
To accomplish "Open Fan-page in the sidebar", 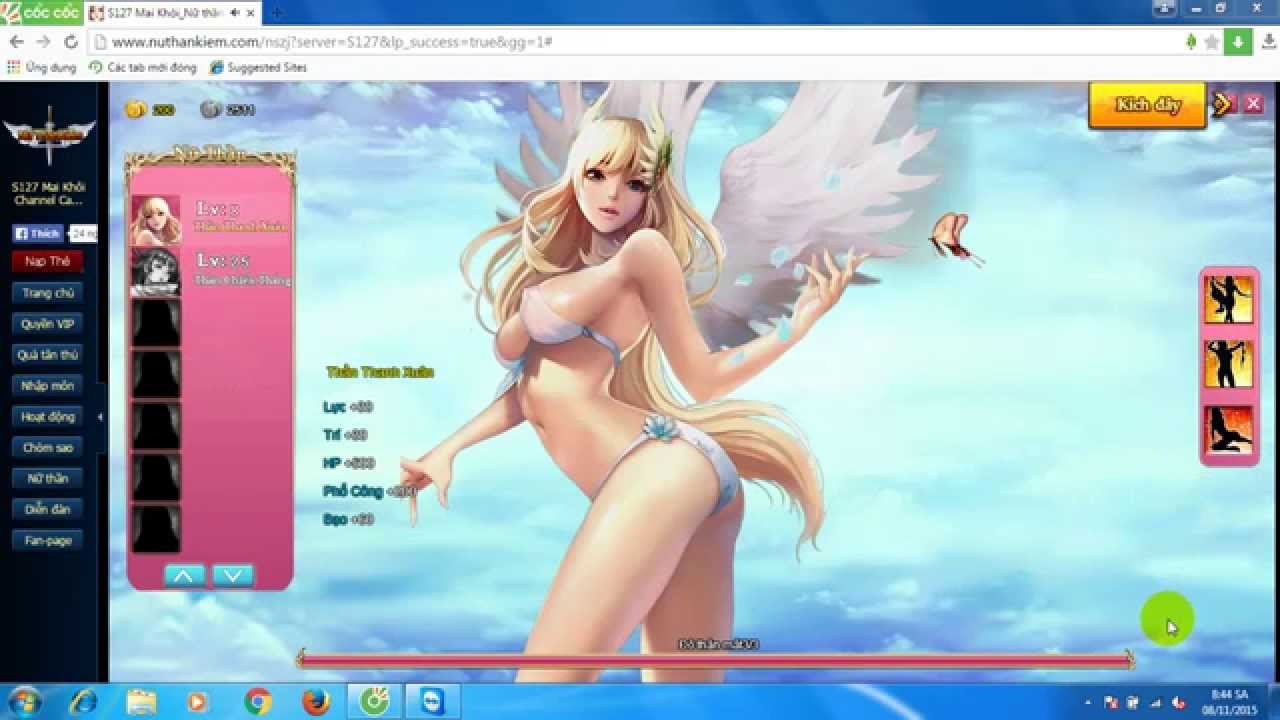I will coord(47,540).
